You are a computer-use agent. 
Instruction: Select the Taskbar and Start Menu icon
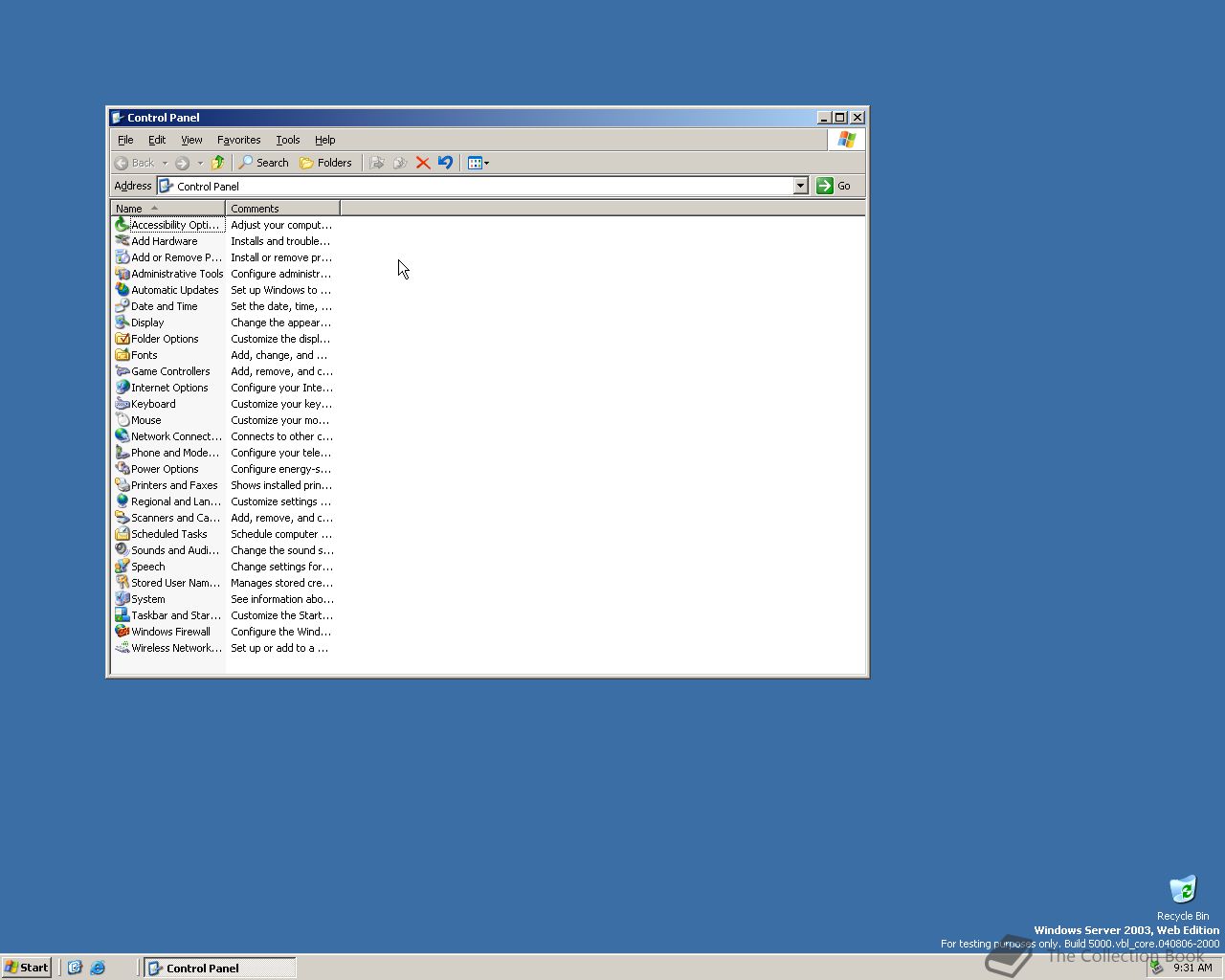click(122, 615)
